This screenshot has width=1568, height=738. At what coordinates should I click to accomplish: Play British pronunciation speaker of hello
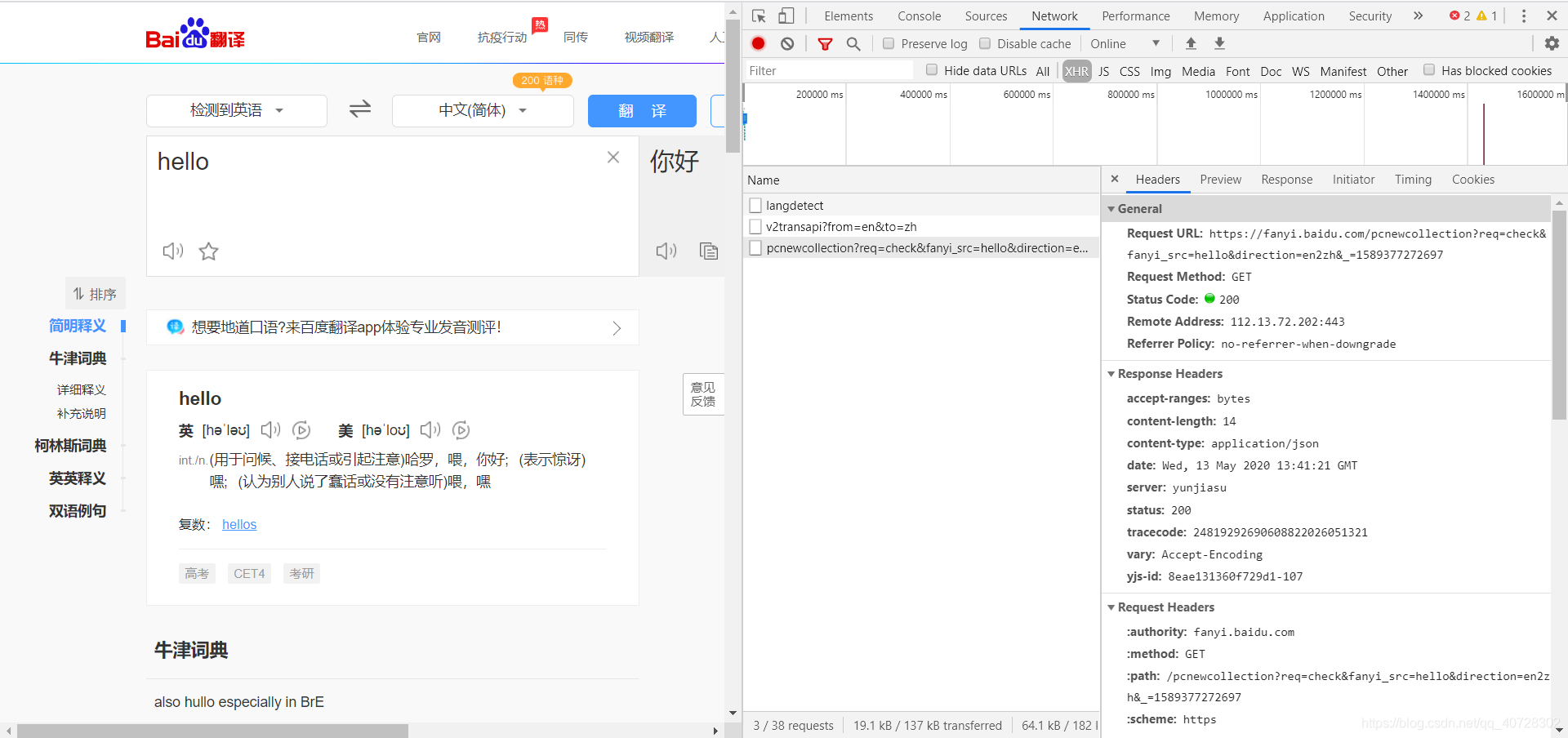point(270,430)
